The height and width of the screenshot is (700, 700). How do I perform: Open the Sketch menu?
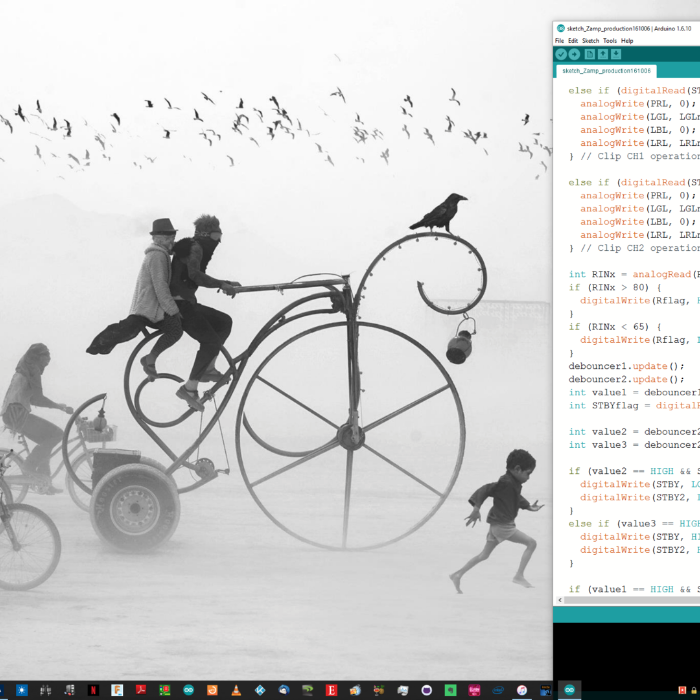point(590,41)
